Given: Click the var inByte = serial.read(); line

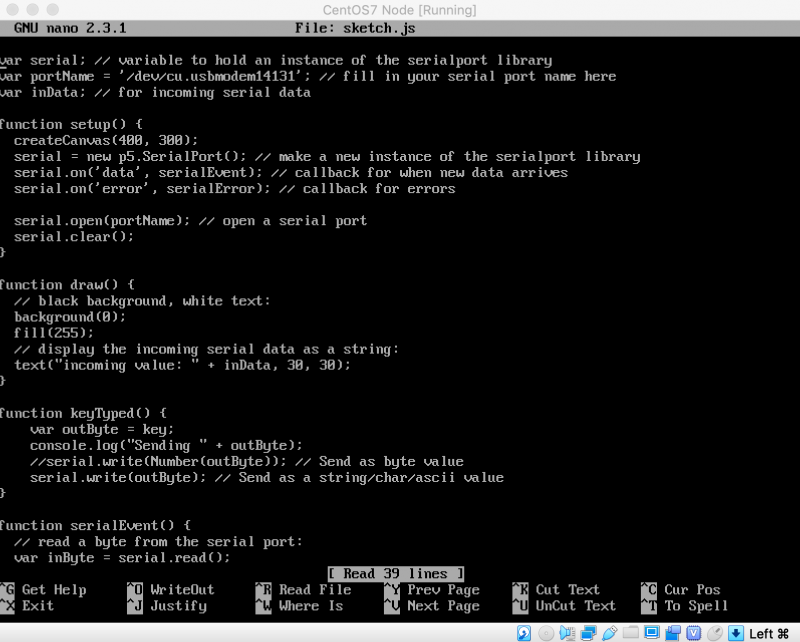Looking at the screenshot, I should coord(122,558).
